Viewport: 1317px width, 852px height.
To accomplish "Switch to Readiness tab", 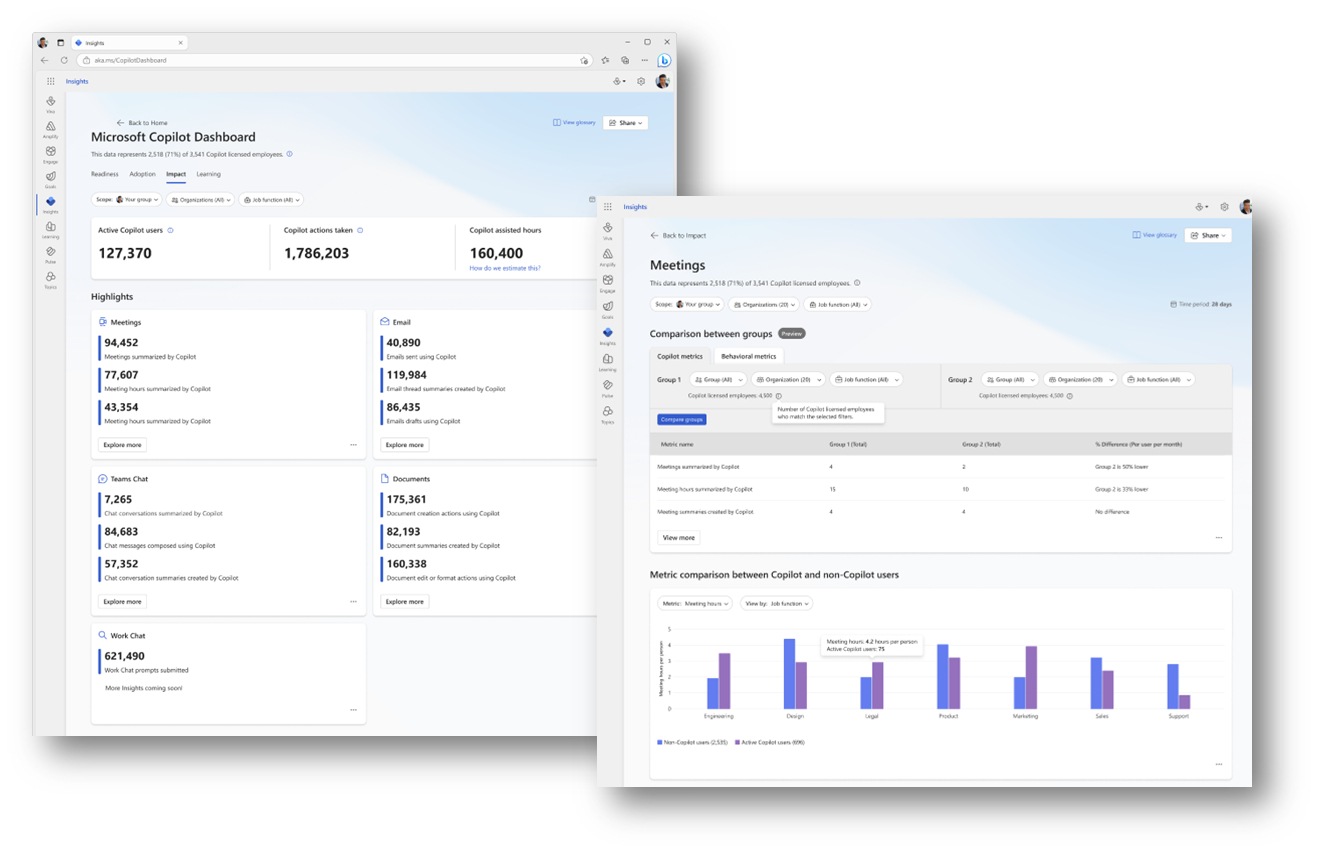I will click(x=105, y=174).
